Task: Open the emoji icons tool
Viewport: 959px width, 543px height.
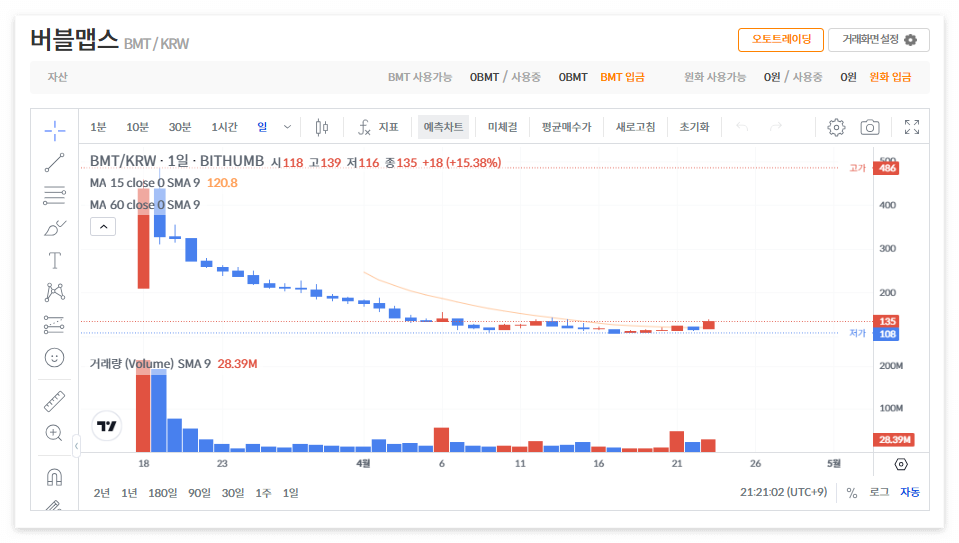Action: click(x=54, y=358)
